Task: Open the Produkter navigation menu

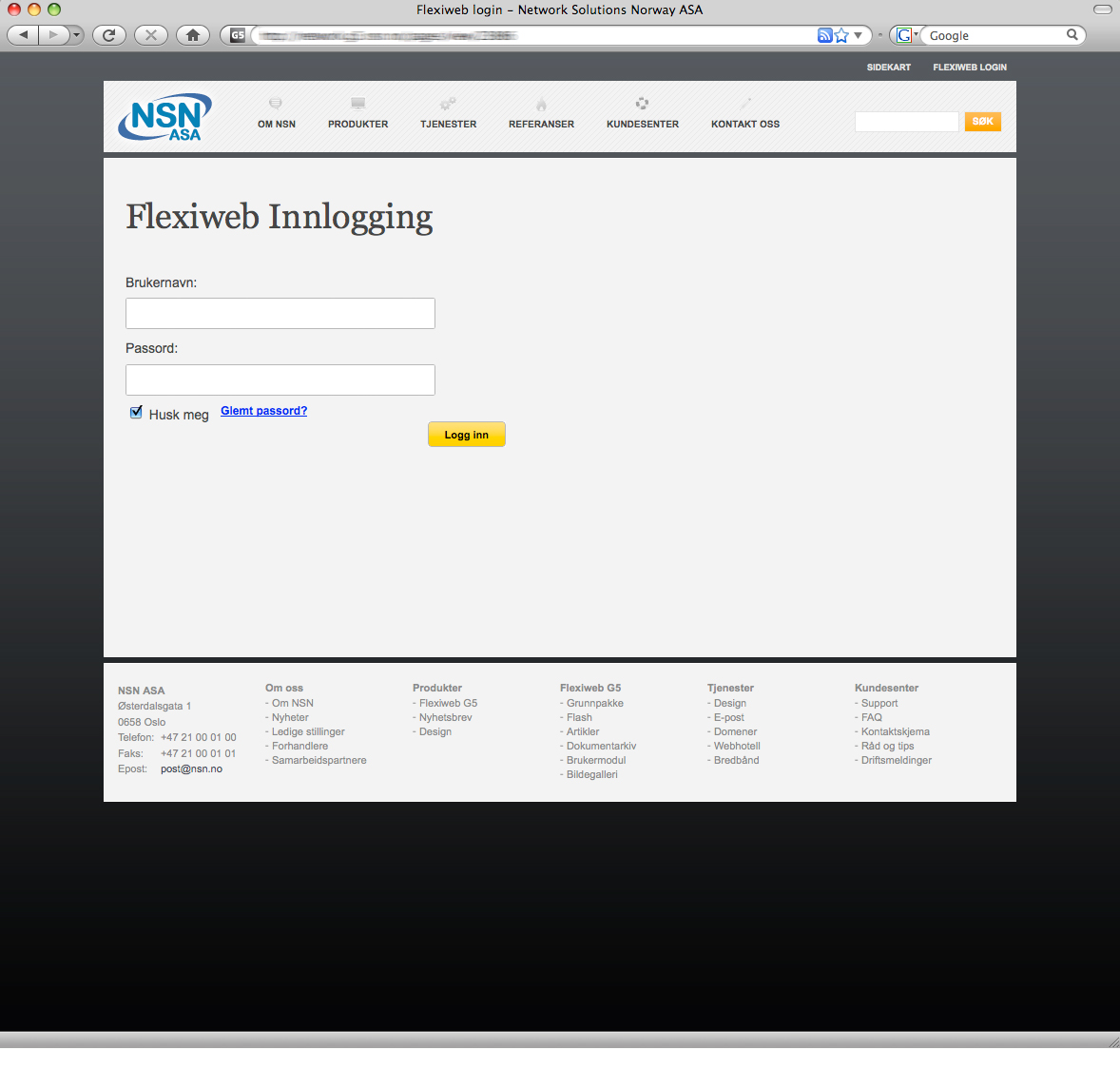Action: click(357, 124)
